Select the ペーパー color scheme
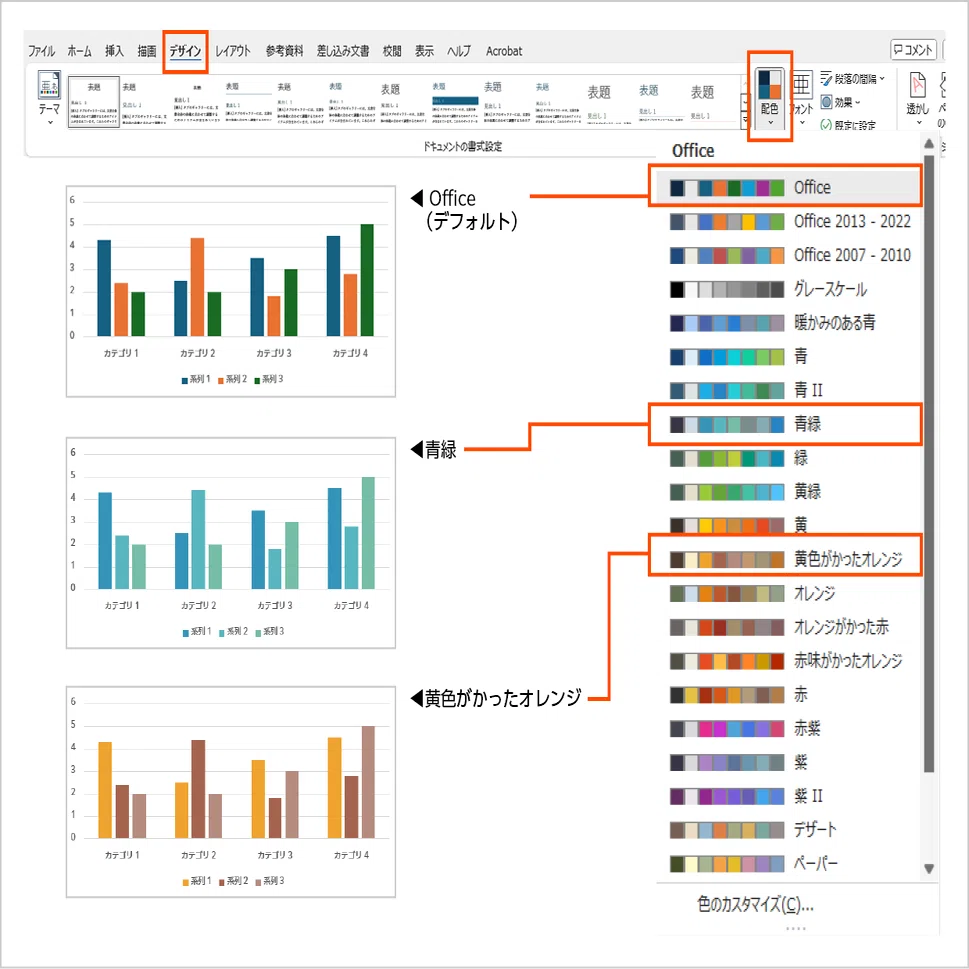 [788, 863]
